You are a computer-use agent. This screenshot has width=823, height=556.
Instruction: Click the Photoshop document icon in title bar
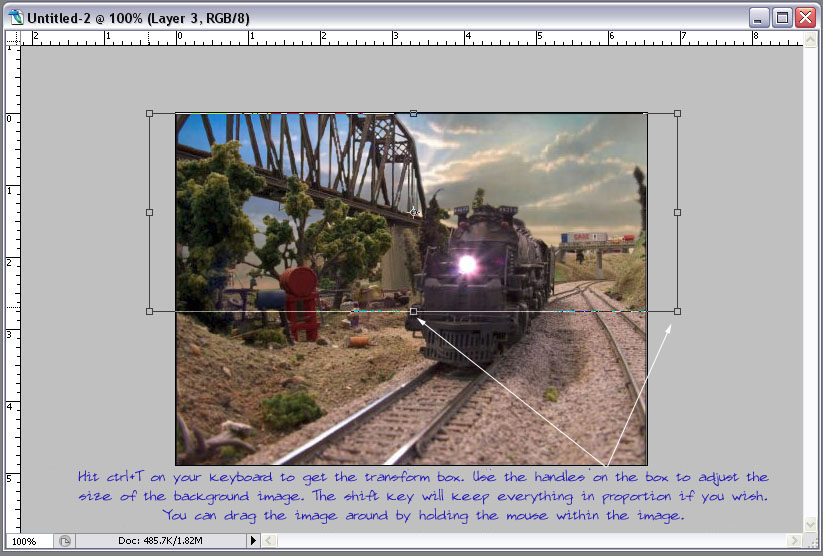[x=16, y=17]
